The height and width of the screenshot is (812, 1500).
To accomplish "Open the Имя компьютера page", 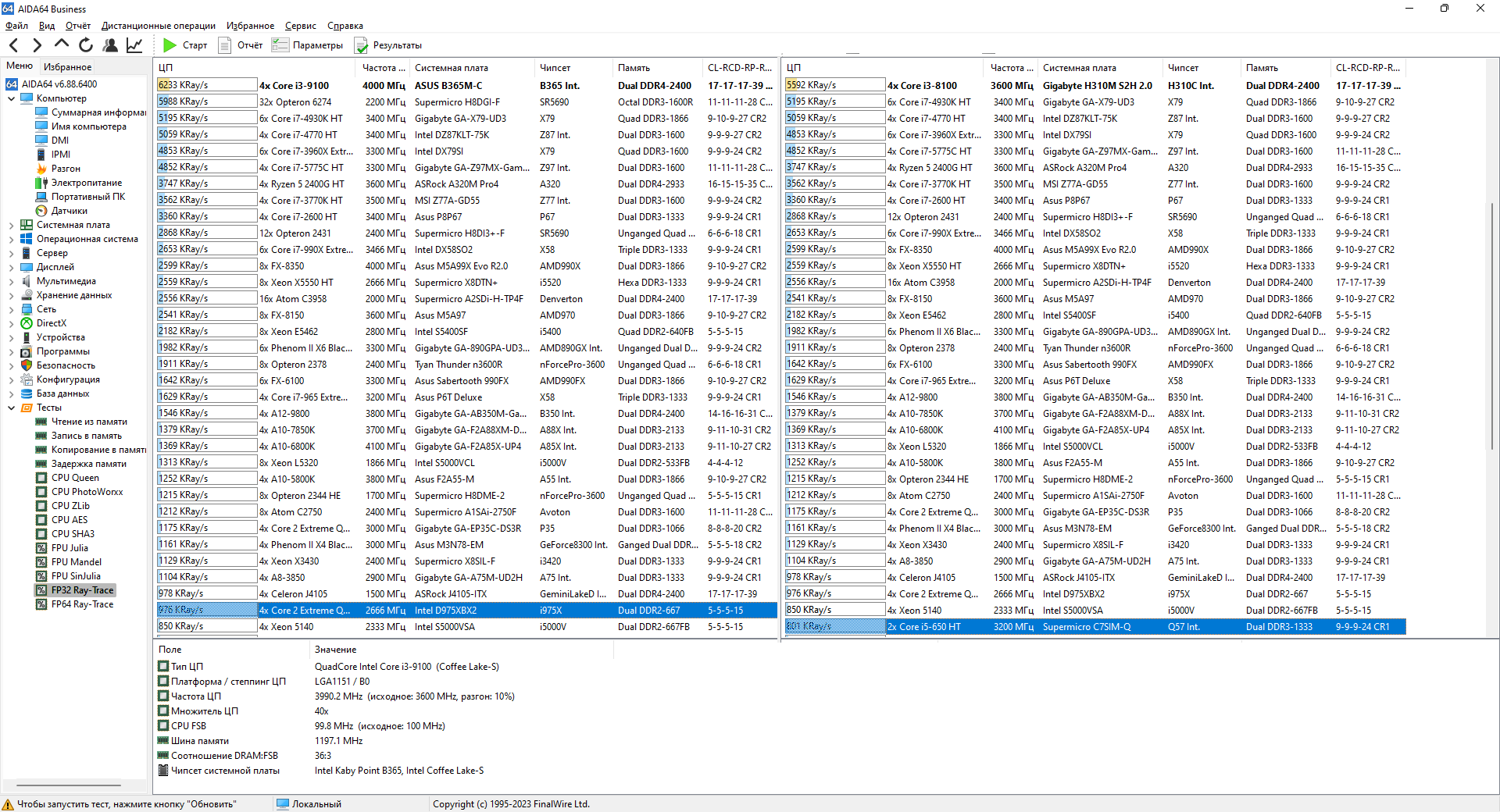I will [81, 126].
